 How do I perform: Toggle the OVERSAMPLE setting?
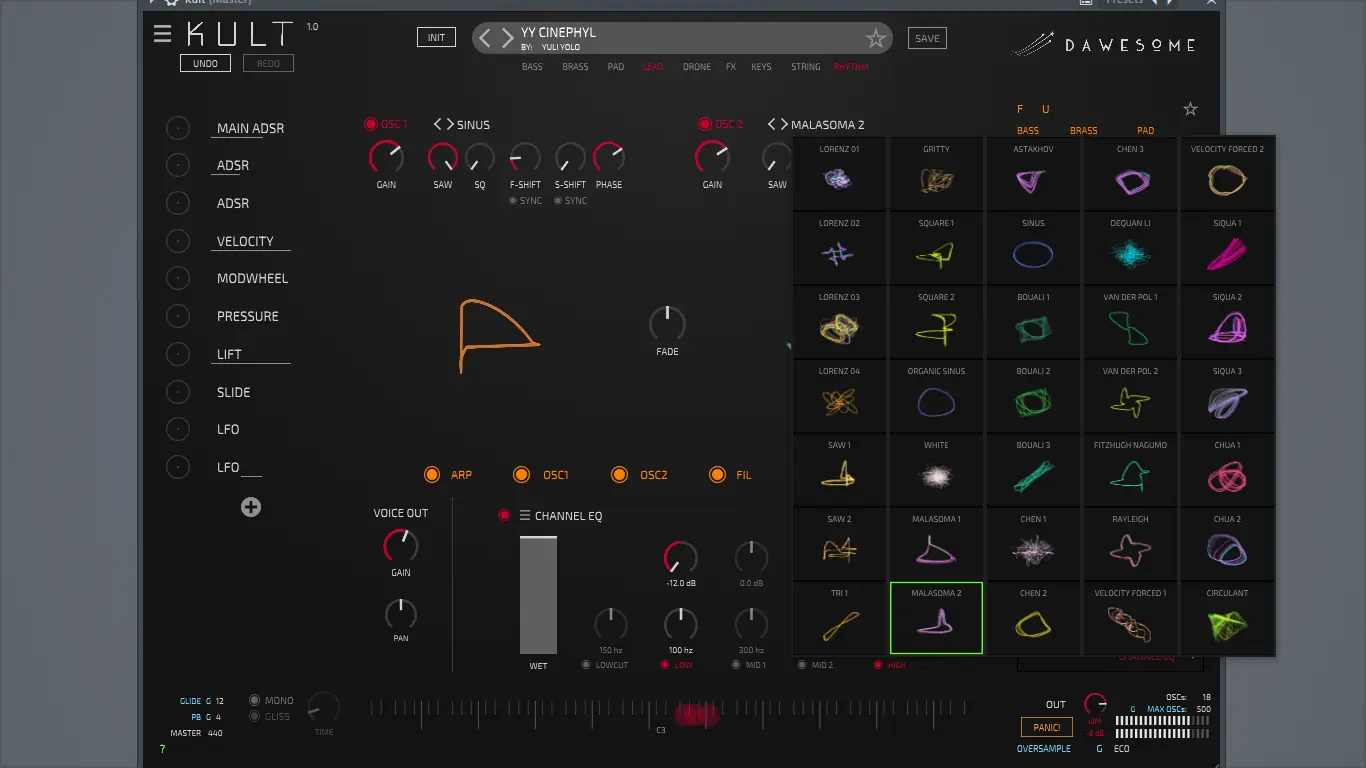(x=1044, y=748)
